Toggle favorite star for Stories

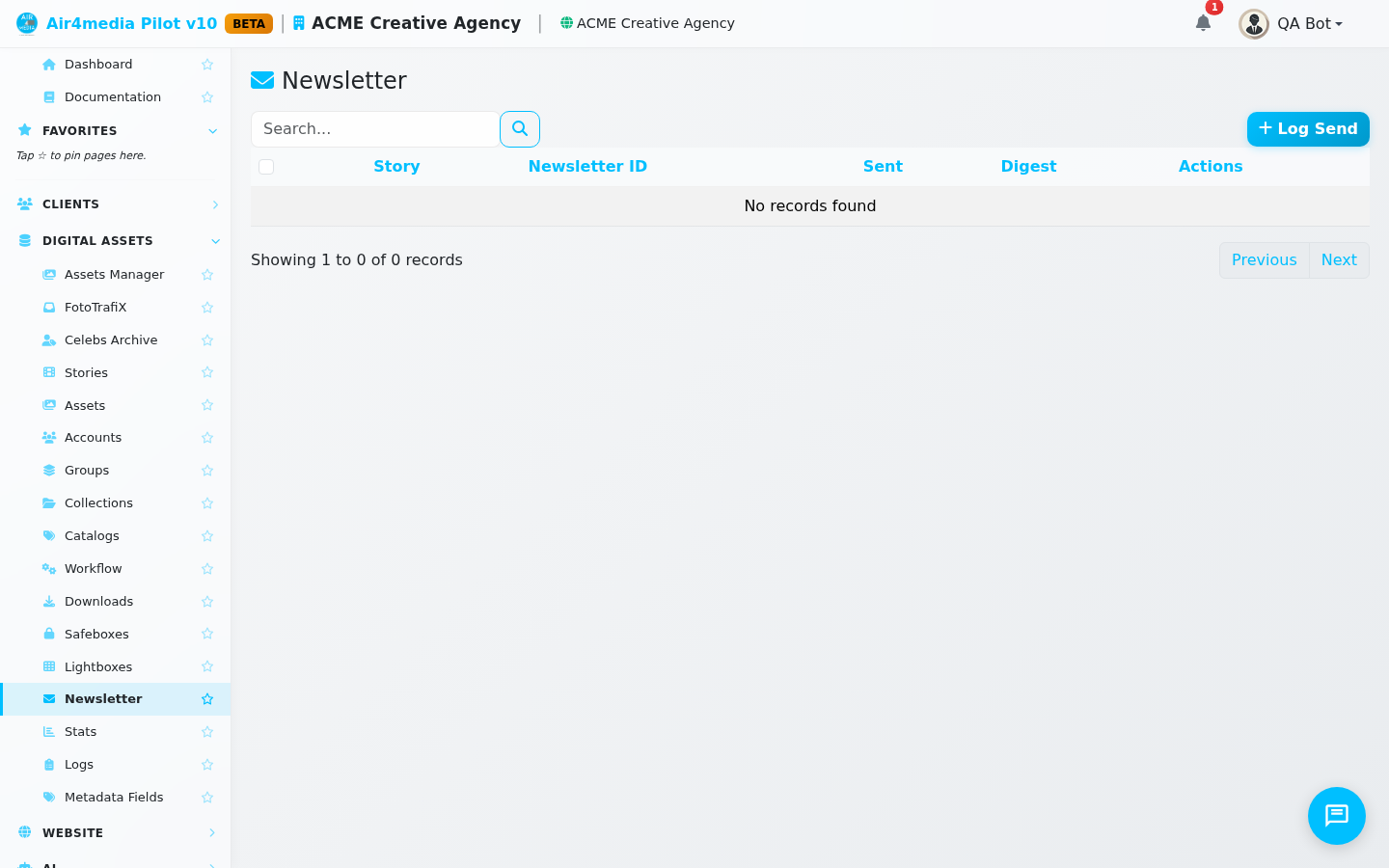point(207,373)
